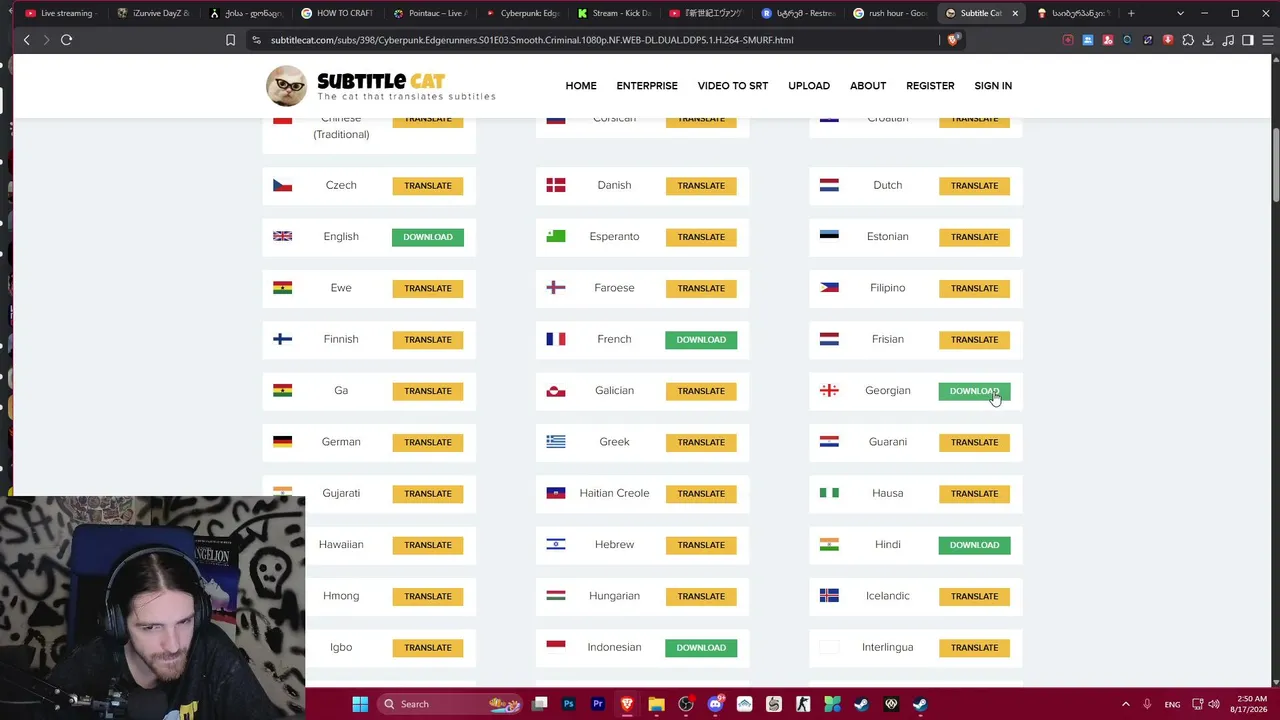The image size is (1280, 720).
Task: Open VIDEO TO SRT in navigation
Action: 733,86
